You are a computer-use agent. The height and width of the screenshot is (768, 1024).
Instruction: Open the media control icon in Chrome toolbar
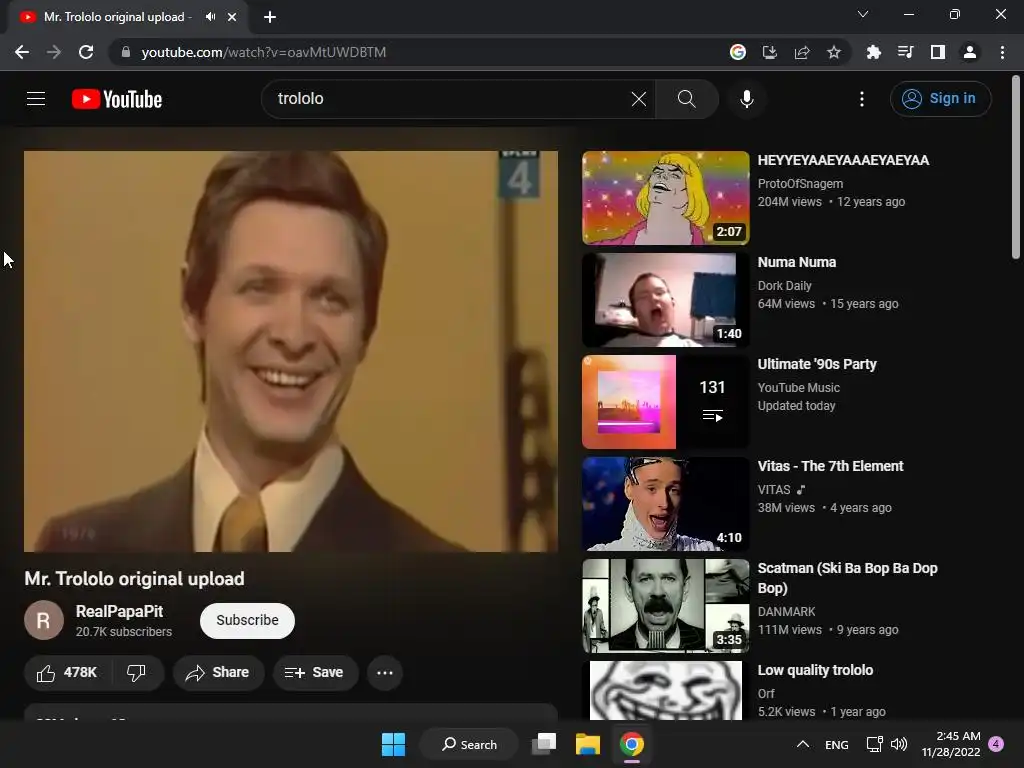tap(906, 52)
